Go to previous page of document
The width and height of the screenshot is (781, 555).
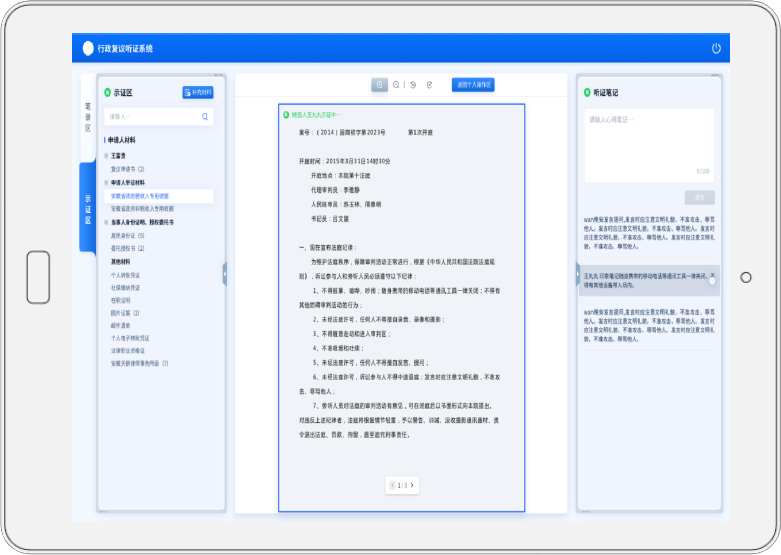[394, 485]
